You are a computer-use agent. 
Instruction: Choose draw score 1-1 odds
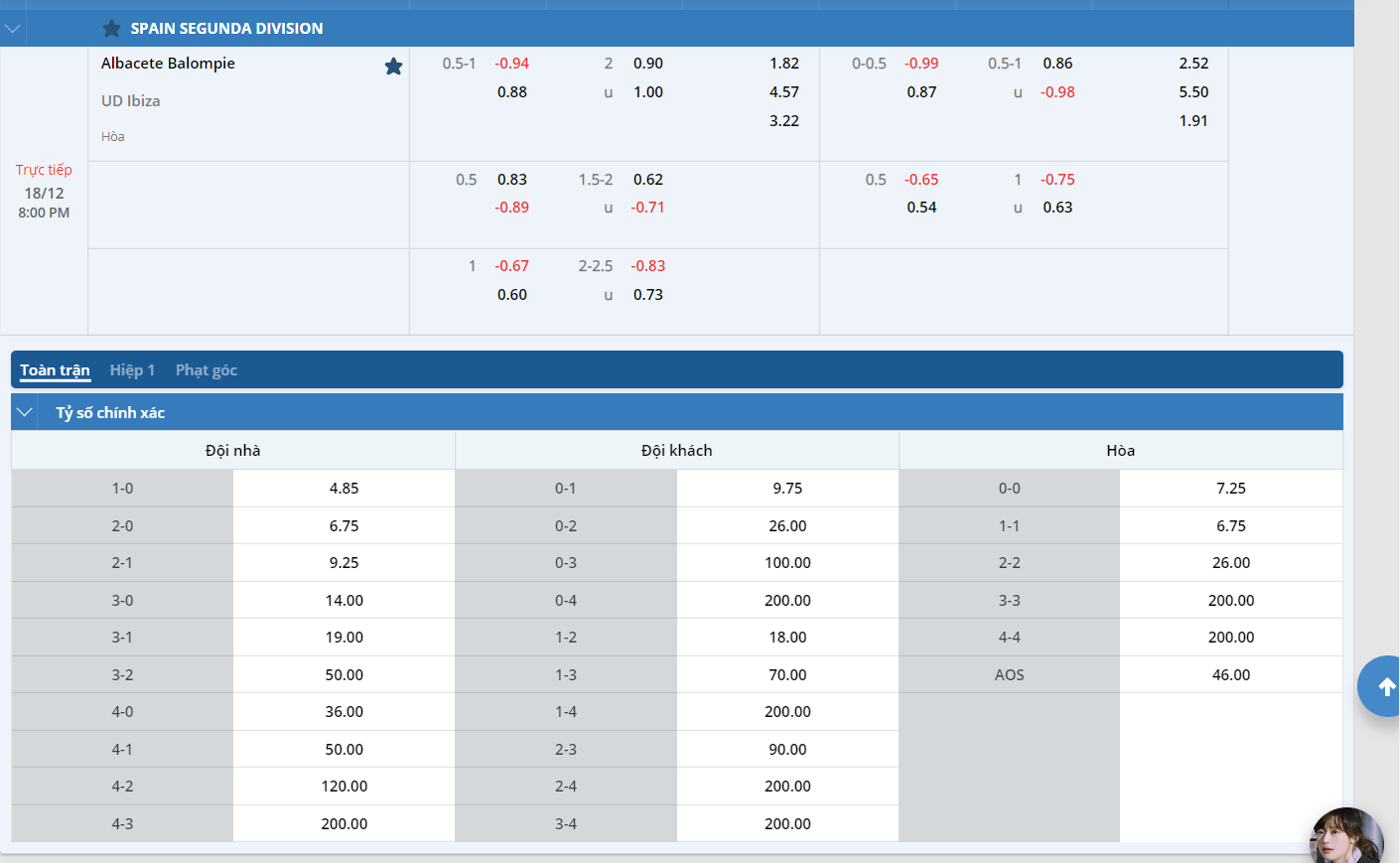[1231, 526]
